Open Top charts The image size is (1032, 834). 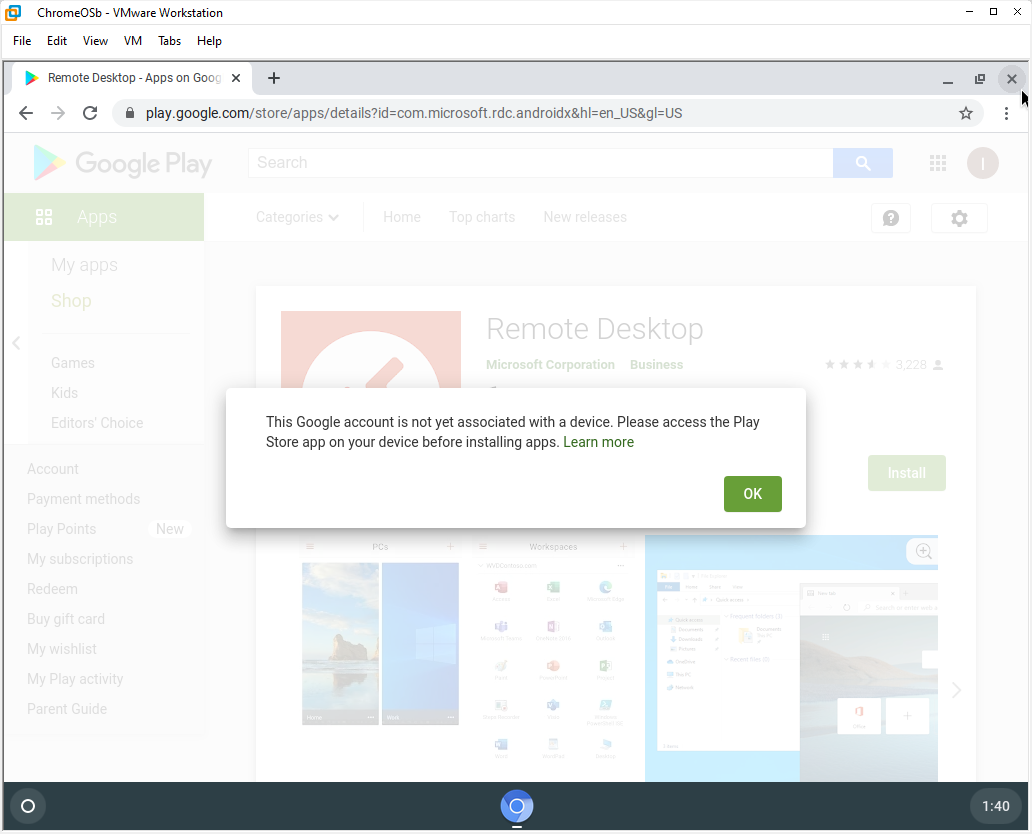(x=482, y=217)
